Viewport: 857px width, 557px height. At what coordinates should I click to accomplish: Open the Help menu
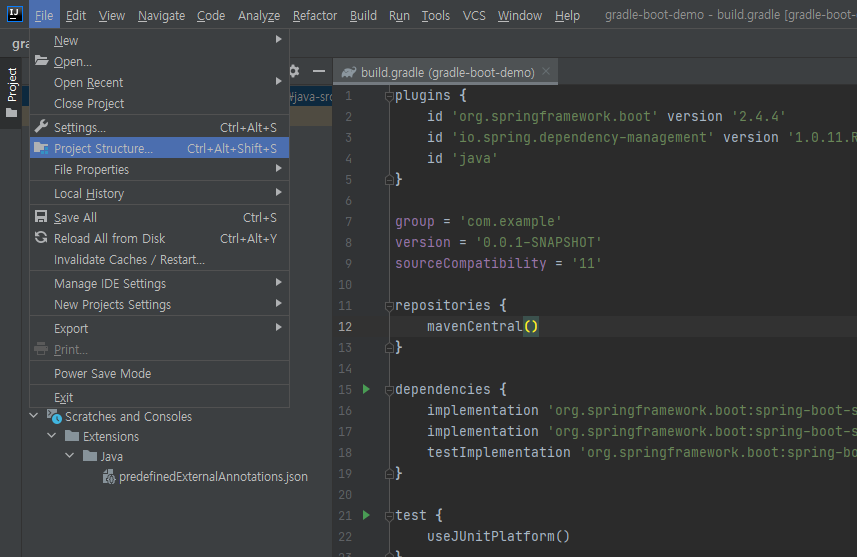point(567,15)
